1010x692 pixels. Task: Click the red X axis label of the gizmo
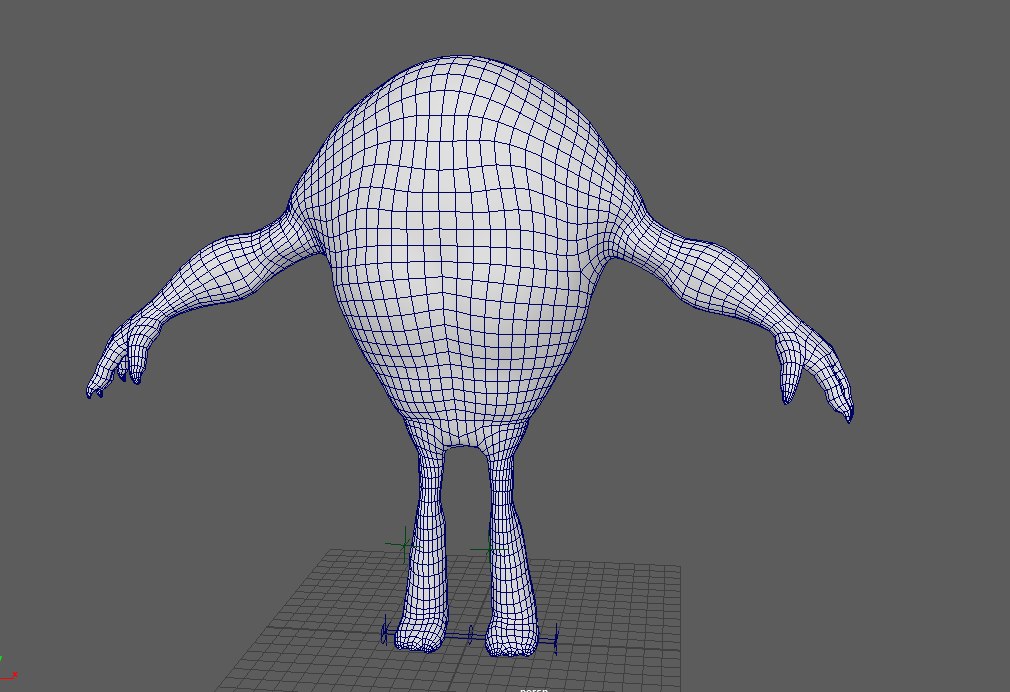pos(13,676)
